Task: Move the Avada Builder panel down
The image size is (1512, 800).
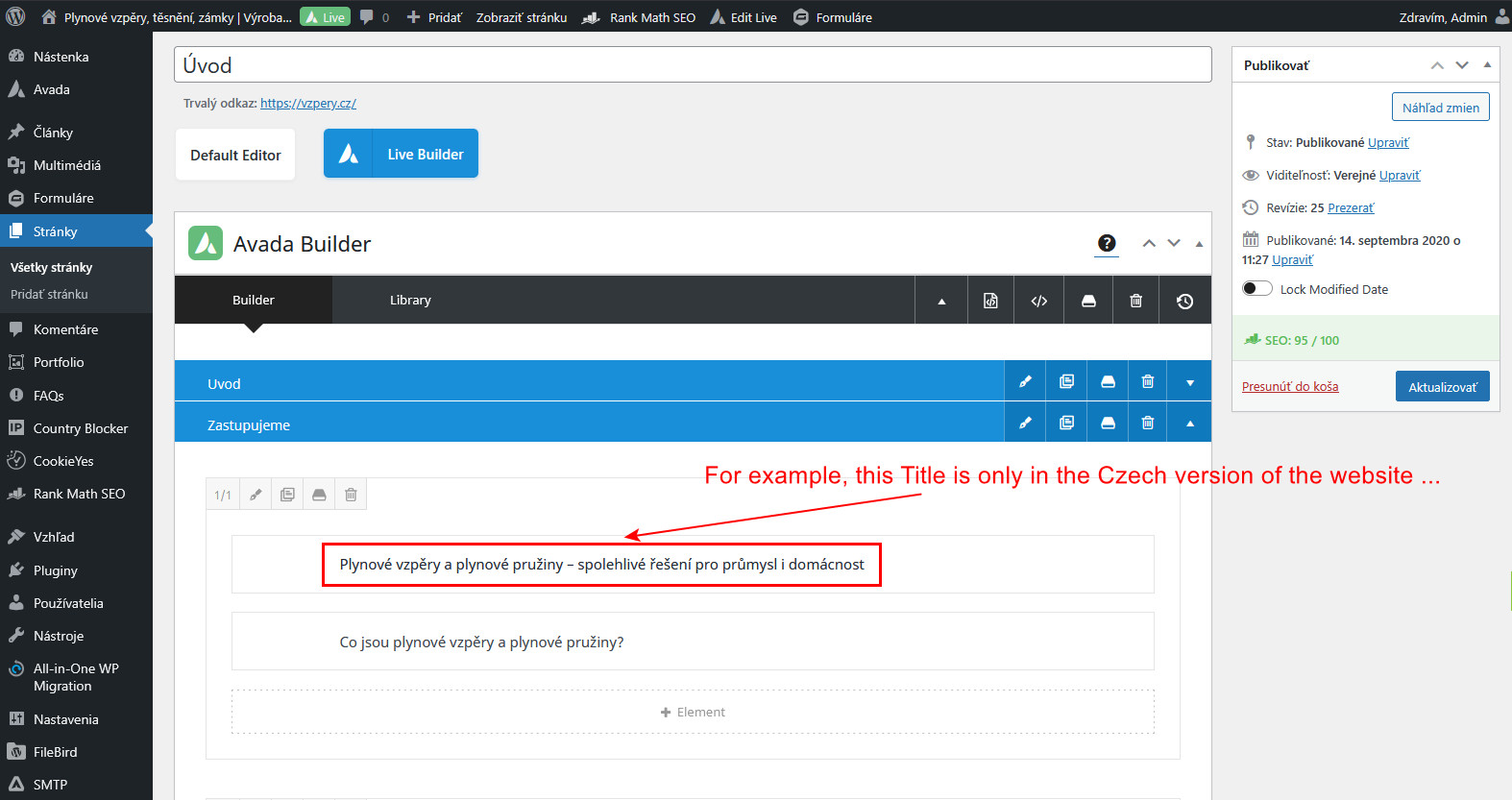Action: (1174, 243)
